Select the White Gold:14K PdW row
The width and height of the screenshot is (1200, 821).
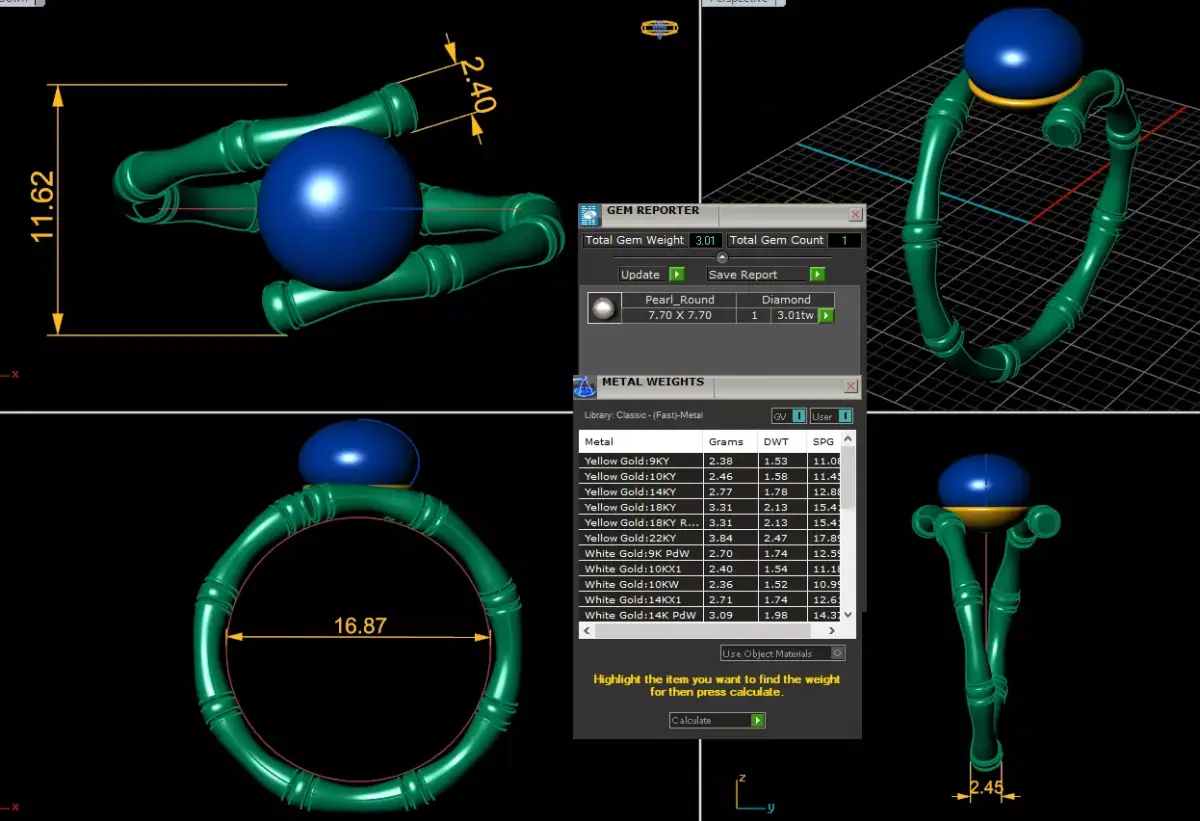click(710, 615)
